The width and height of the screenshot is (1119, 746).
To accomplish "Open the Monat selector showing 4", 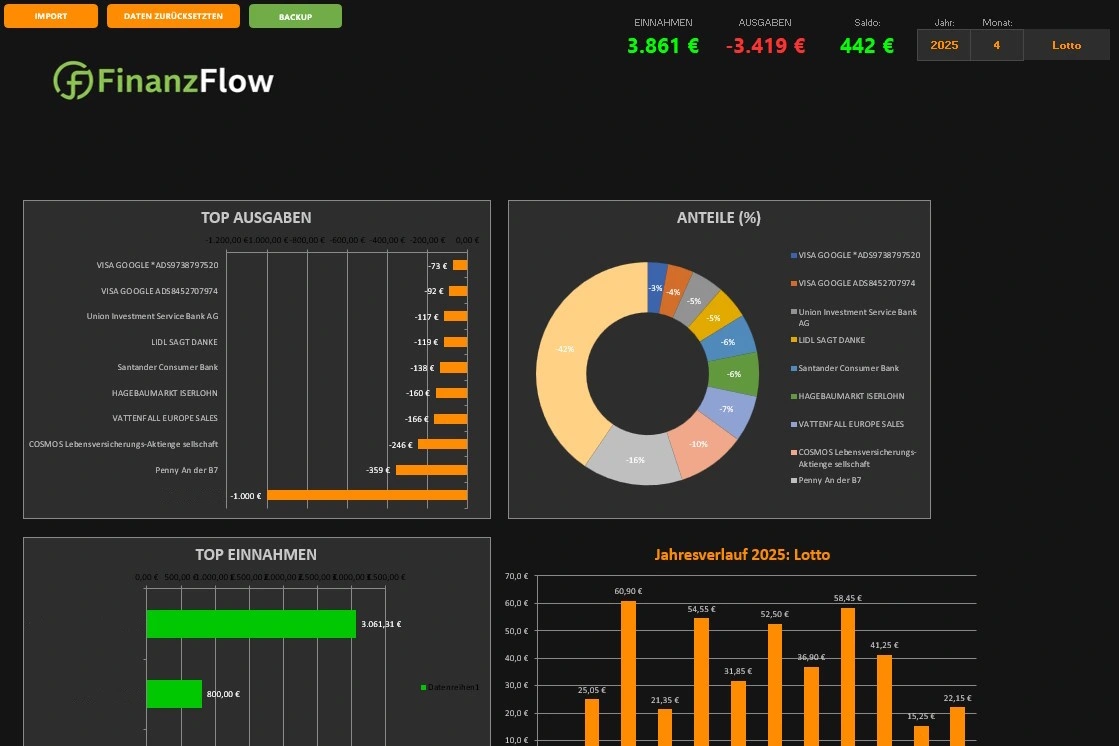I will point(996,45).
